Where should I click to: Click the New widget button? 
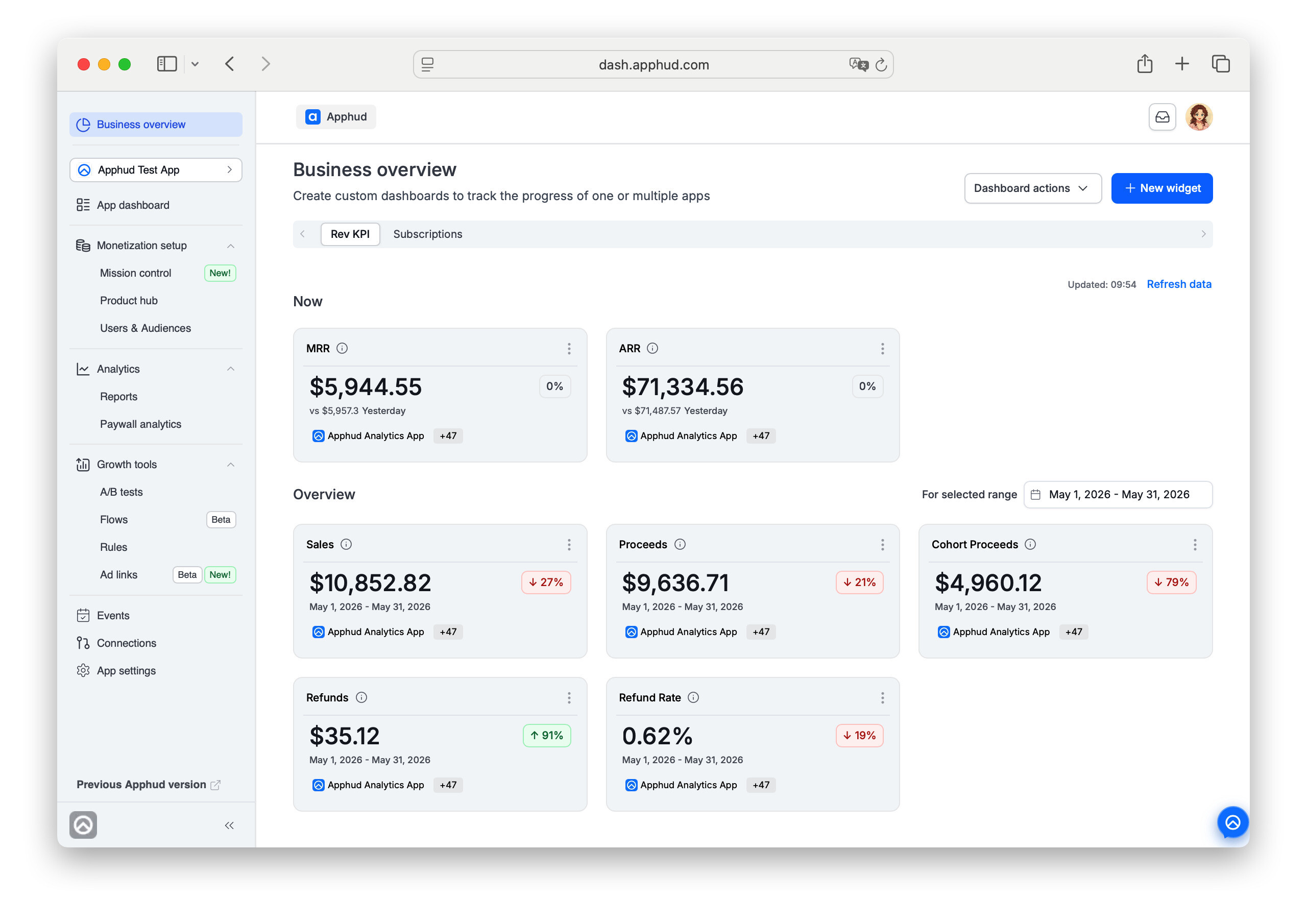coord(1161,188)
